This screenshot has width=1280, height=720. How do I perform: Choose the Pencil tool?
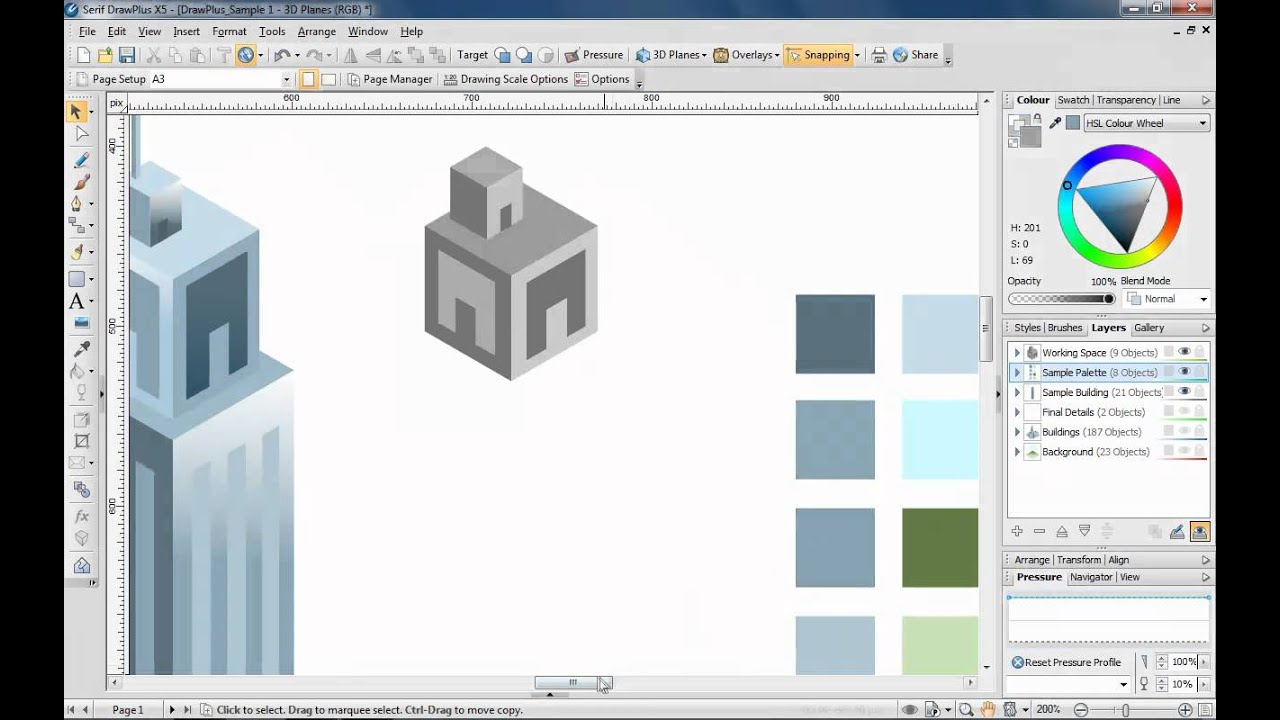pos(81,160)
